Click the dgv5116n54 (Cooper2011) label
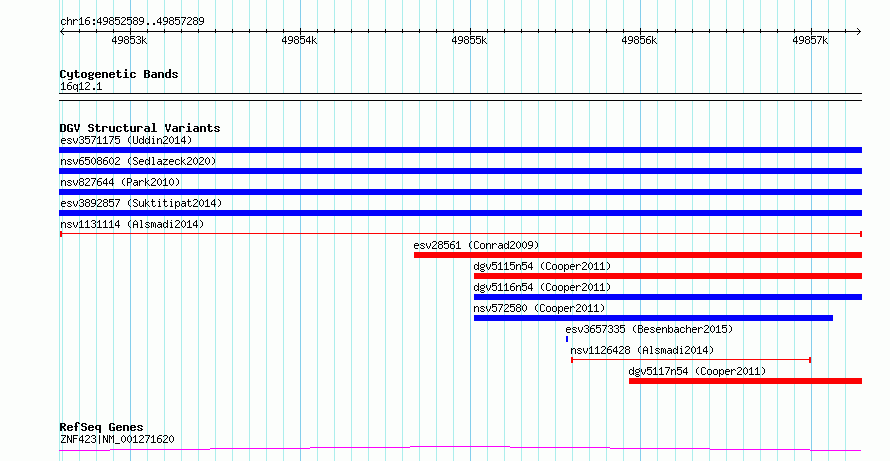The height and width of the screenshot is (461, 890). point(542,287)
